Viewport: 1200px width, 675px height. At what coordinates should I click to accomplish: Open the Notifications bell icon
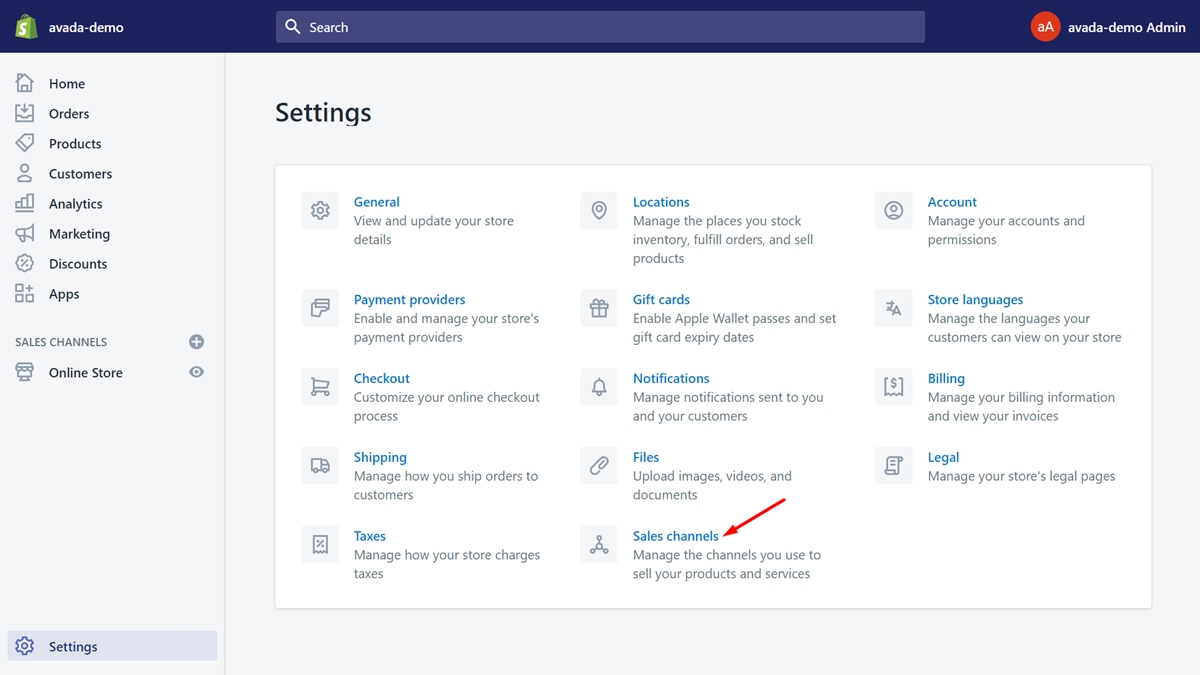pyautogui.click(x=599, y=387)
